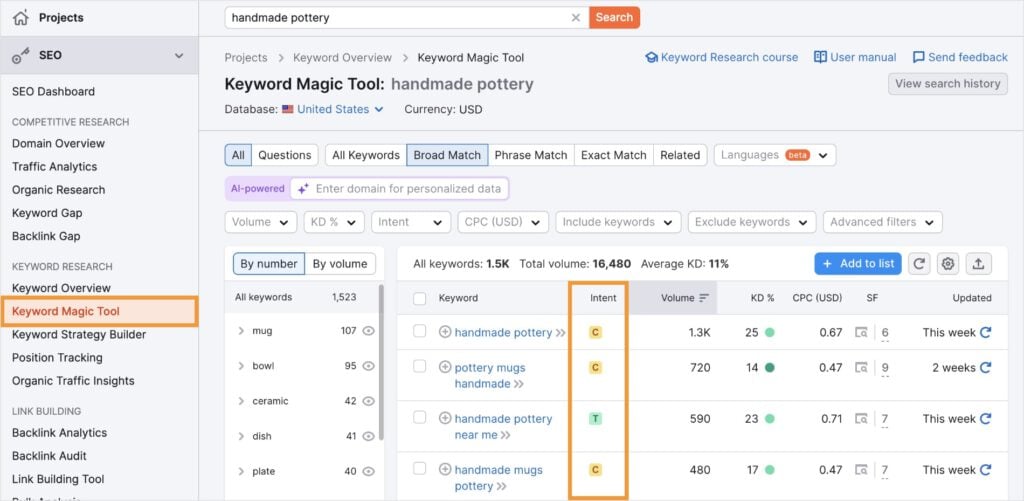Viewport: 1024px width, 501px height.
Task: Click the Projects home icon
Action: tap(20, 17)
